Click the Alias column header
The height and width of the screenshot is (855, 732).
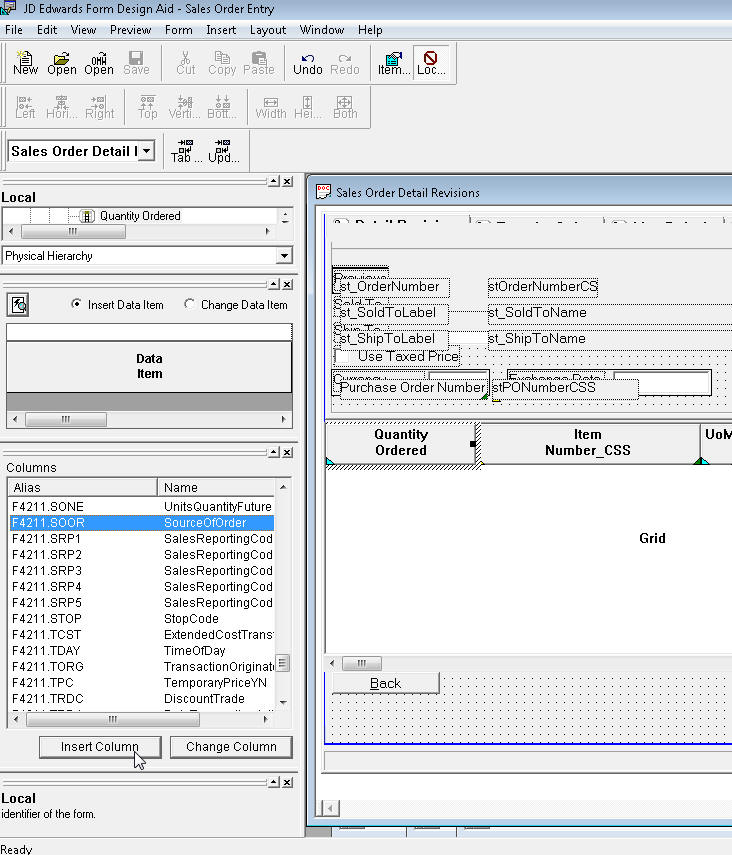click(x=82, y=487)
